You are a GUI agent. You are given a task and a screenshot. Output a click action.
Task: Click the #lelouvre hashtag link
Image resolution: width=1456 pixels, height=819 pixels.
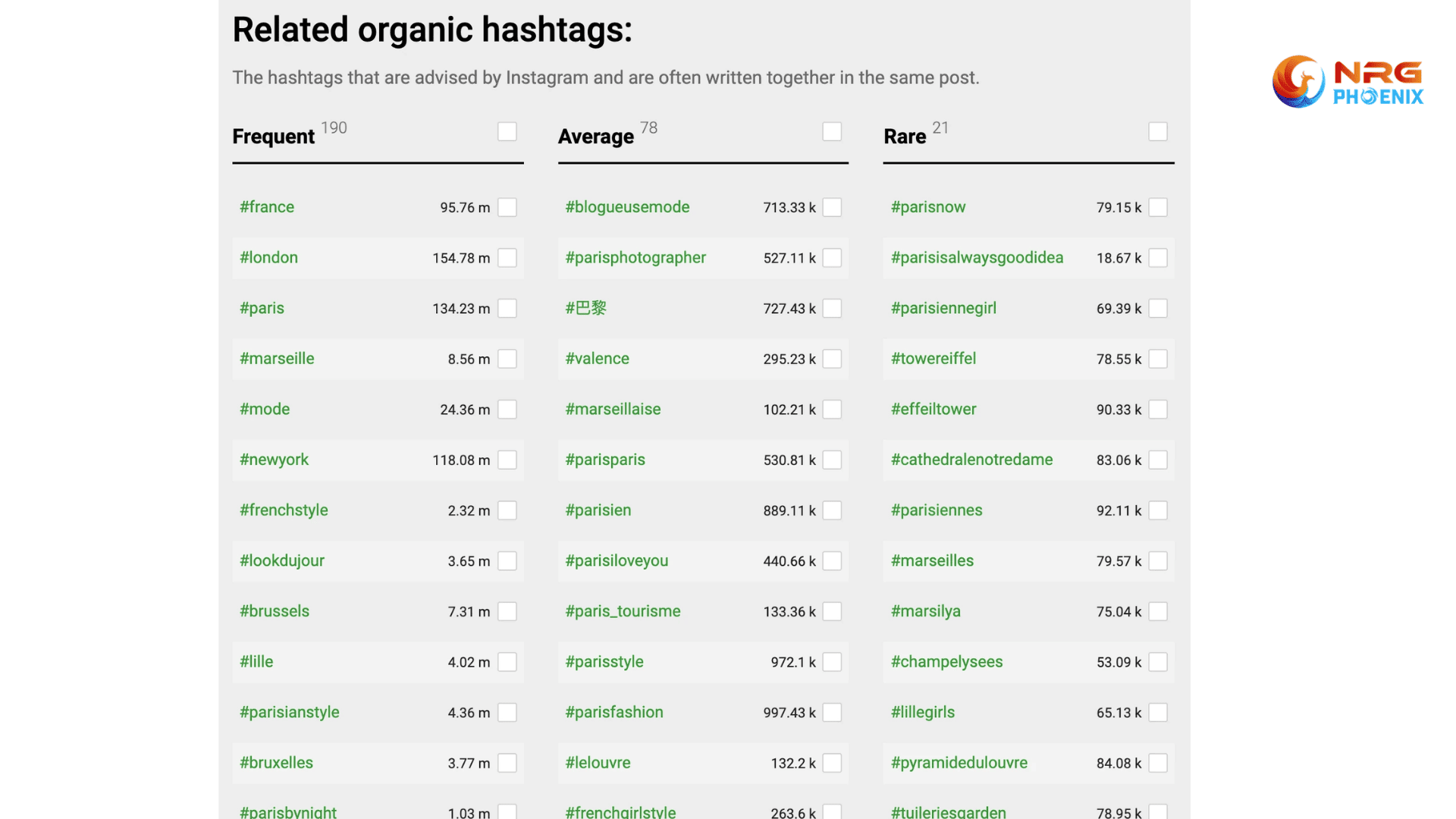click(598, 763)
